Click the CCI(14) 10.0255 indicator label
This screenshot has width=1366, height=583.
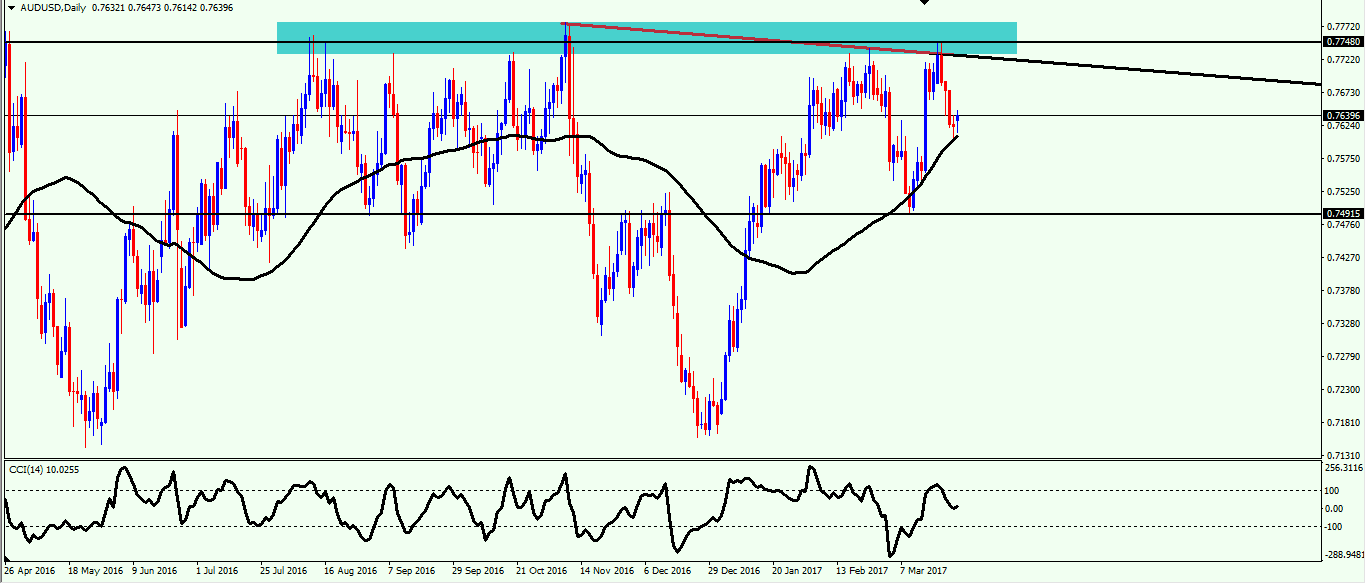pos(44,469)
